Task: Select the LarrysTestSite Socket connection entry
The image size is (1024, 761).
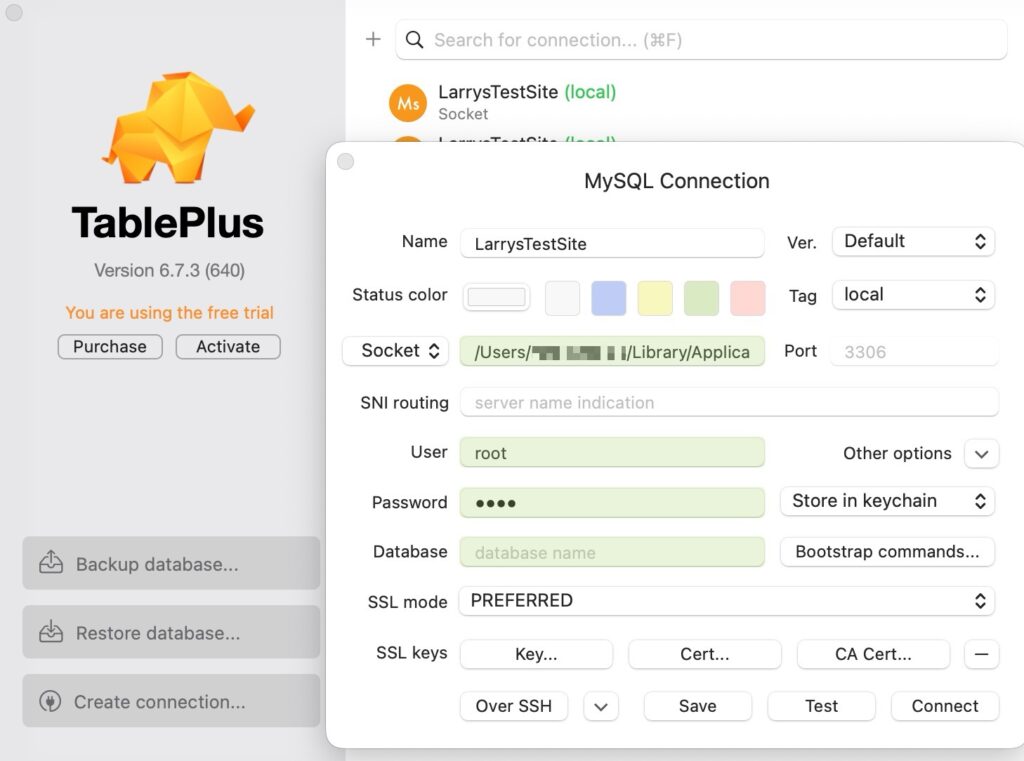Action: pyautogui.click(x=527, y=102)
